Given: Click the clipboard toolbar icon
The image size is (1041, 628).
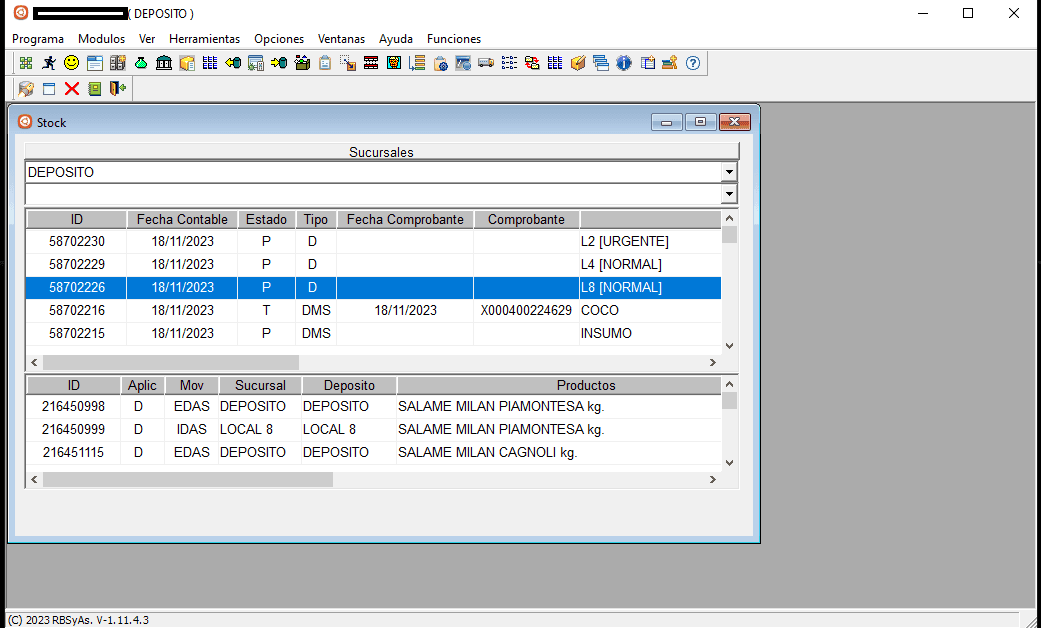Looking at the screenshot, I should [x=325, y=63].
